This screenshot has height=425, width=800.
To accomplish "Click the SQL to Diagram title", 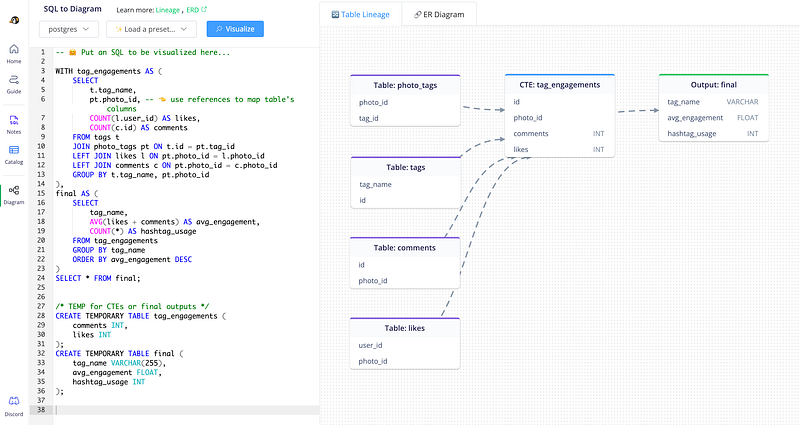I will 72,9.
